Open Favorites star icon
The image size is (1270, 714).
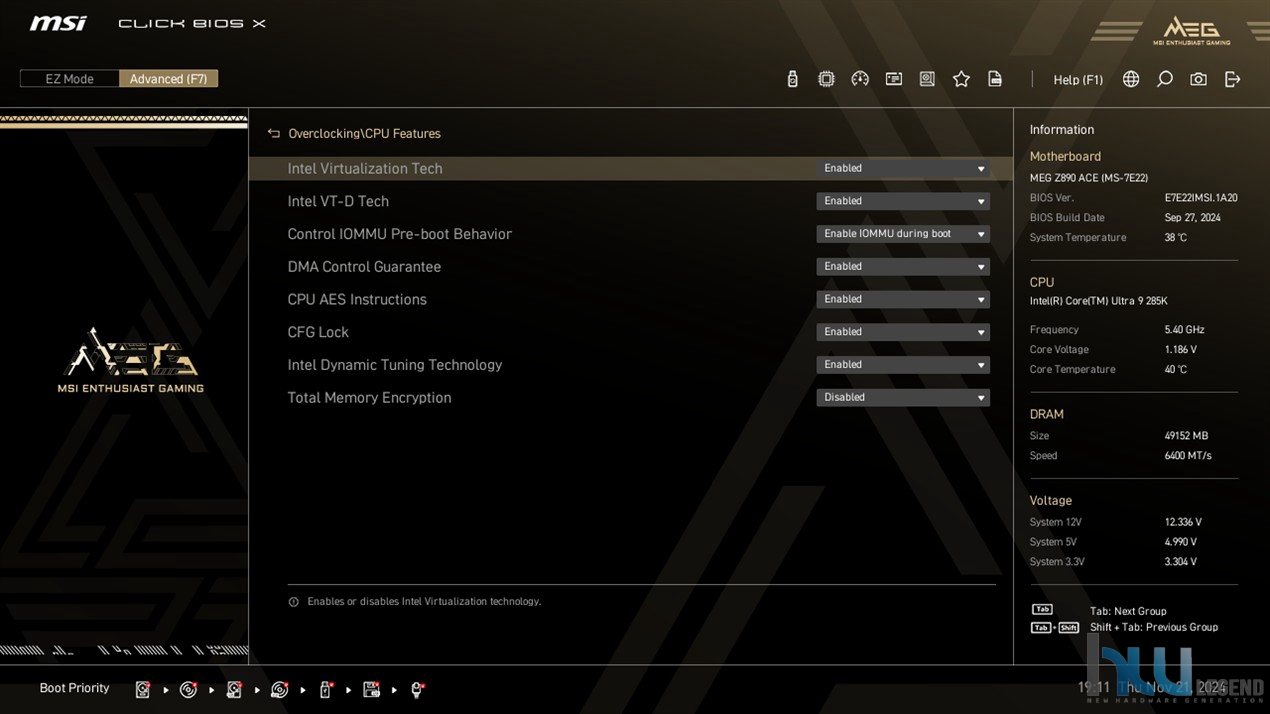pyautogui.click(x=961, y=79)
